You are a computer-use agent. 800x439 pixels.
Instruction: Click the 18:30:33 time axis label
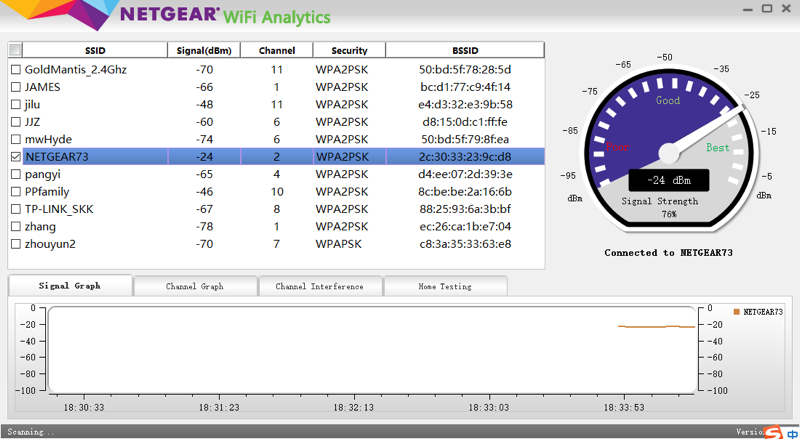[x=84, y=407]
